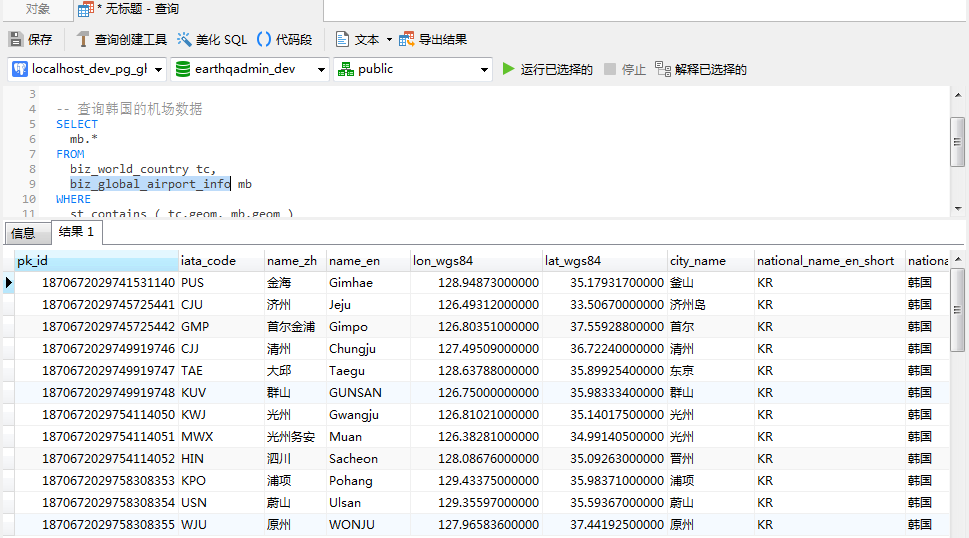Viewport: 969px width, 538px height.
Task: Click the MWX iata code cell
Action: [221, 437]
